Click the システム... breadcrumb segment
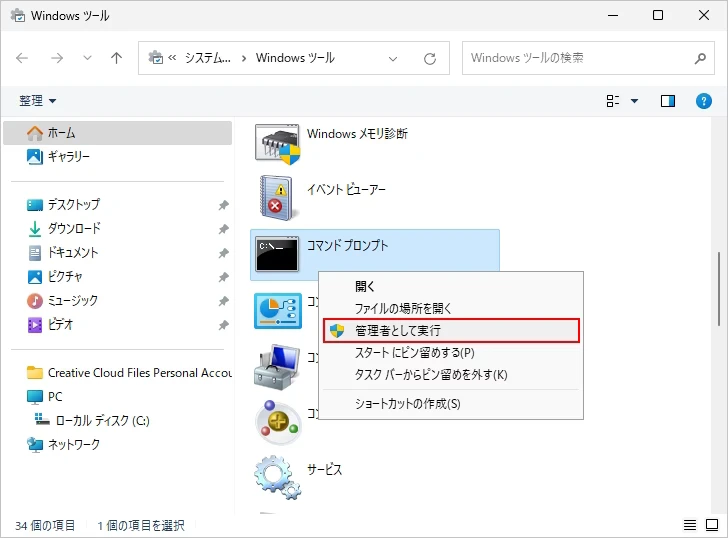The image size is (728, 538). [x=208, y=58]
